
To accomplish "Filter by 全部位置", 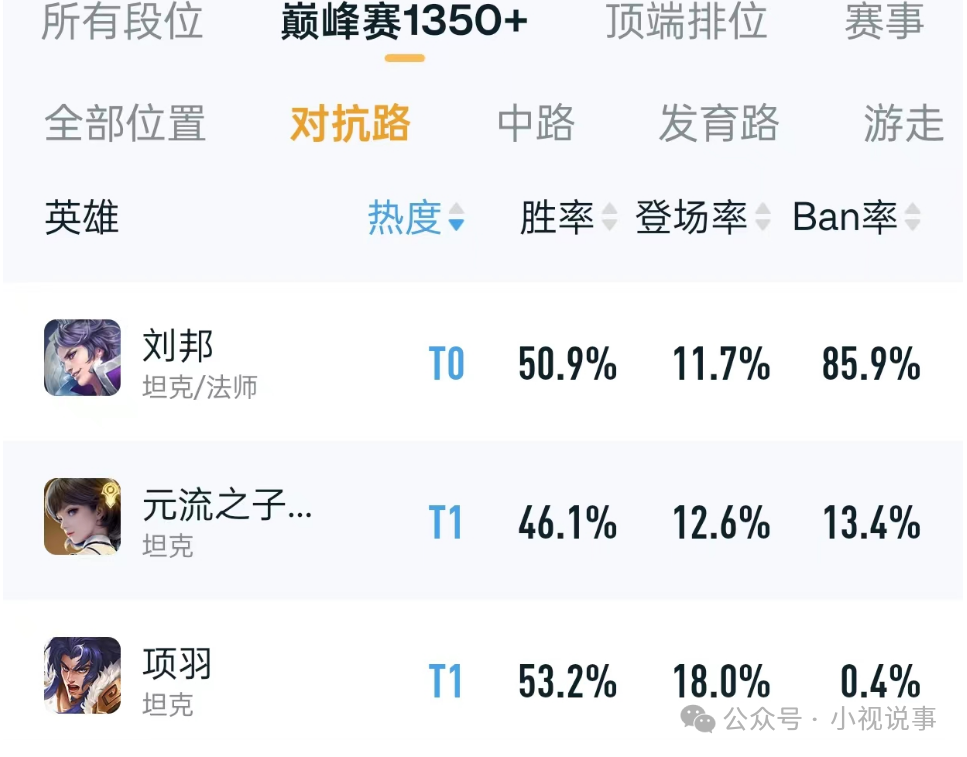I will coord(125,123).
